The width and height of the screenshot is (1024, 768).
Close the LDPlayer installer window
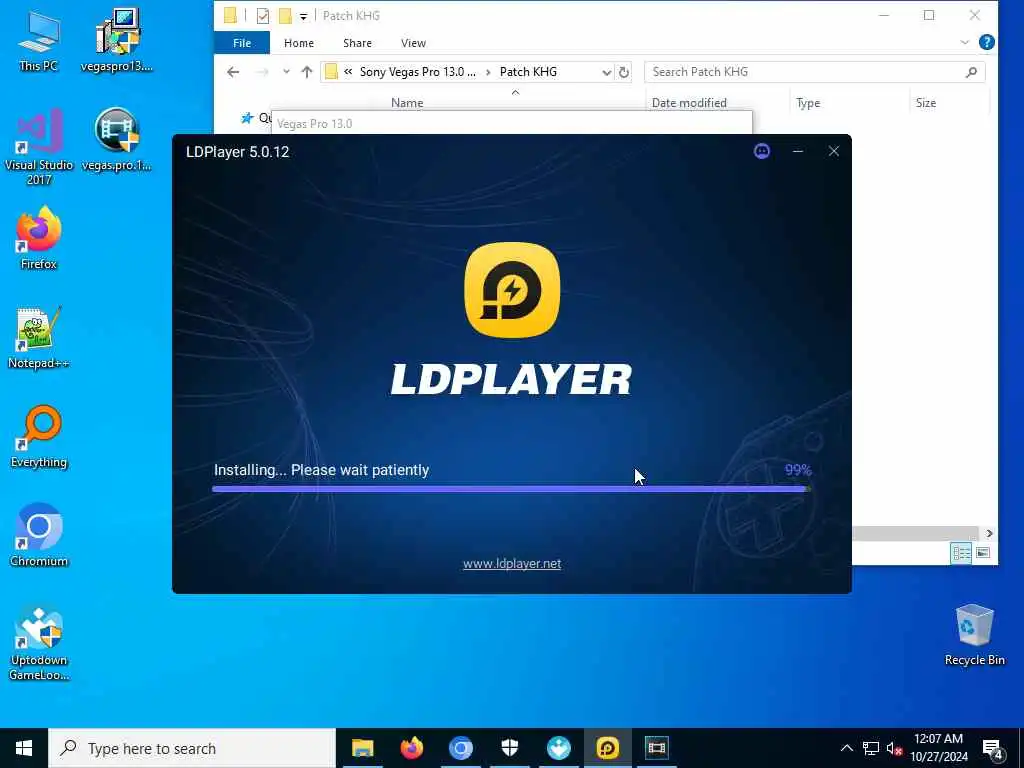click(x=833, y=152)
